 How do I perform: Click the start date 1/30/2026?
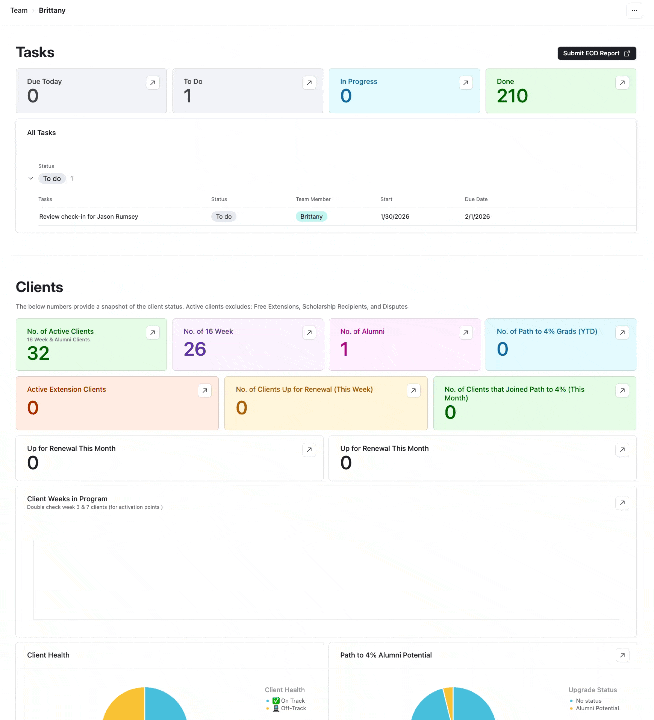pyautogui.click(x=395, y=216)
